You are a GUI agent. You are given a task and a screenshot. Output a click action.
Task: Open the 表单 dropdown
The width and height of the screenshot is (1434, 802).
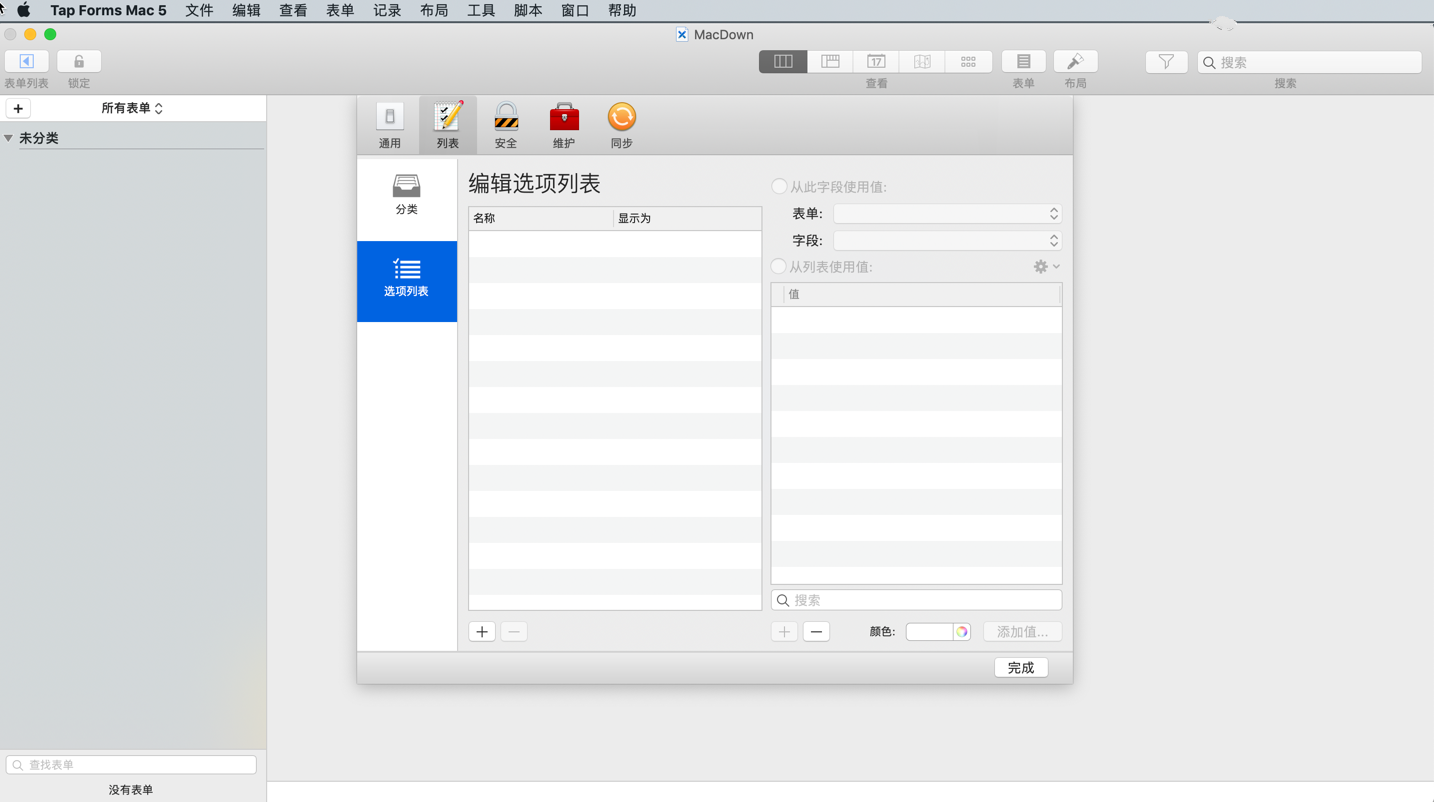pyautogui.click(x=947, y=214)
